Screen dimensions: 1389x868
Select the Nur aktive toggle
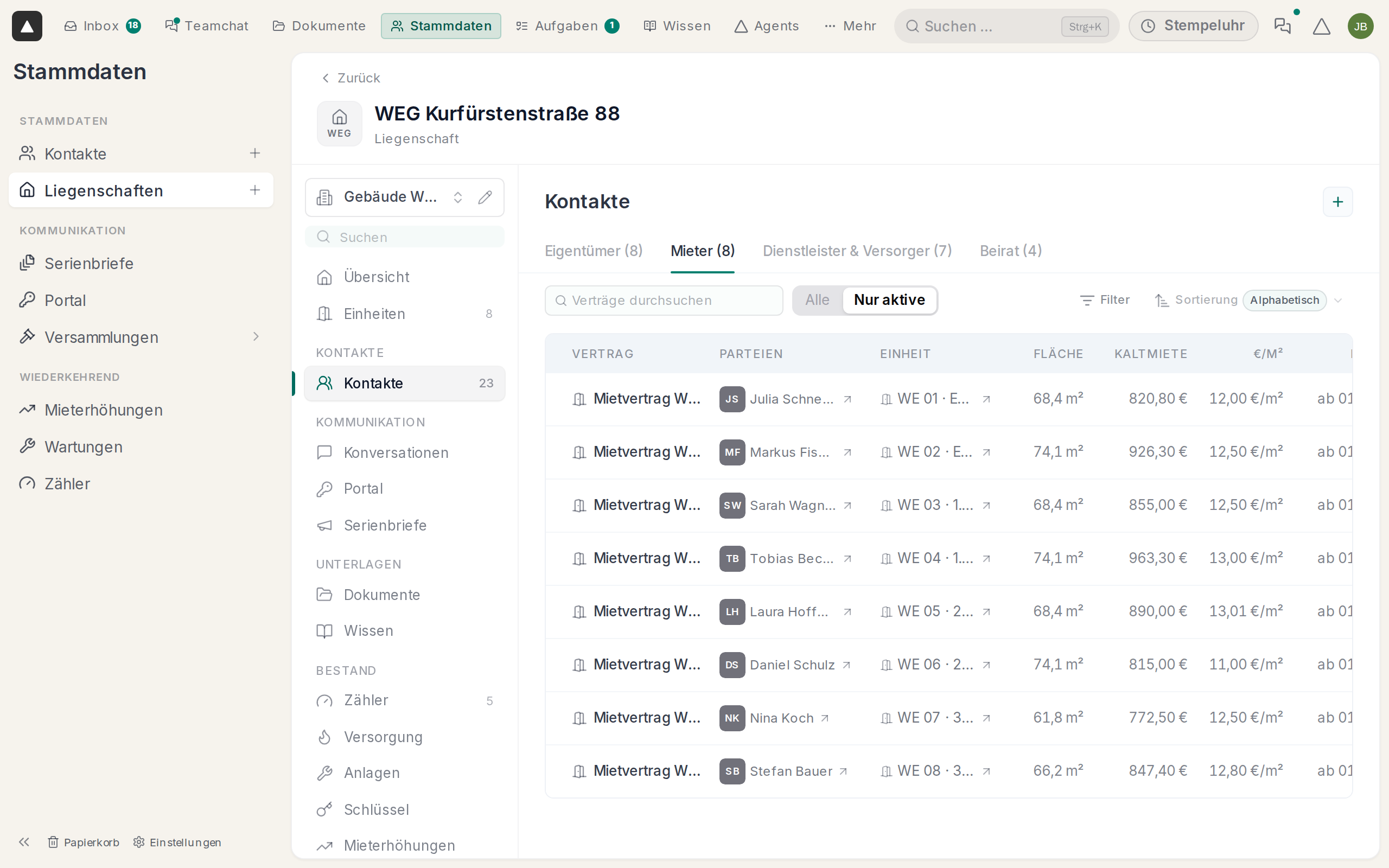[x=889, y=300]
